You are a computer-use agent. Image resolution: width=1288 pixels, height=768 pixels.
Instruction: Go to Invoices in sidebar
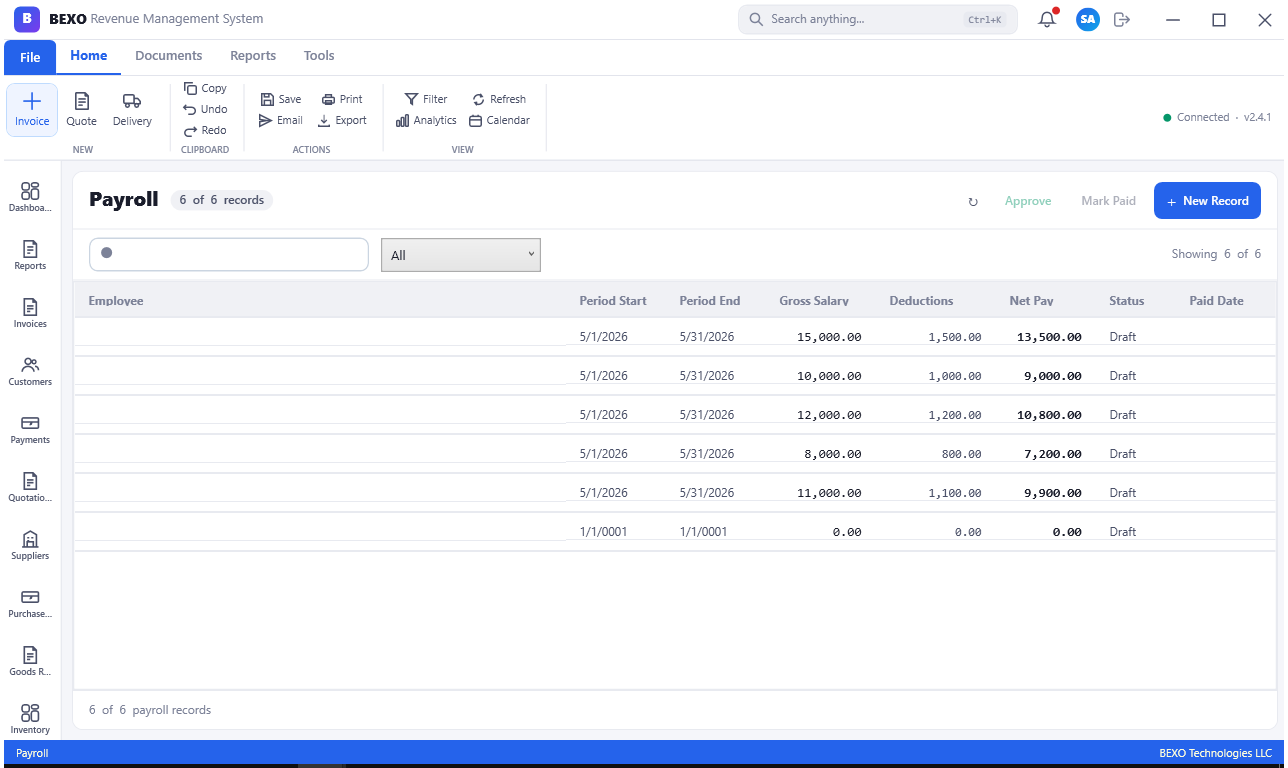[30, 313]
